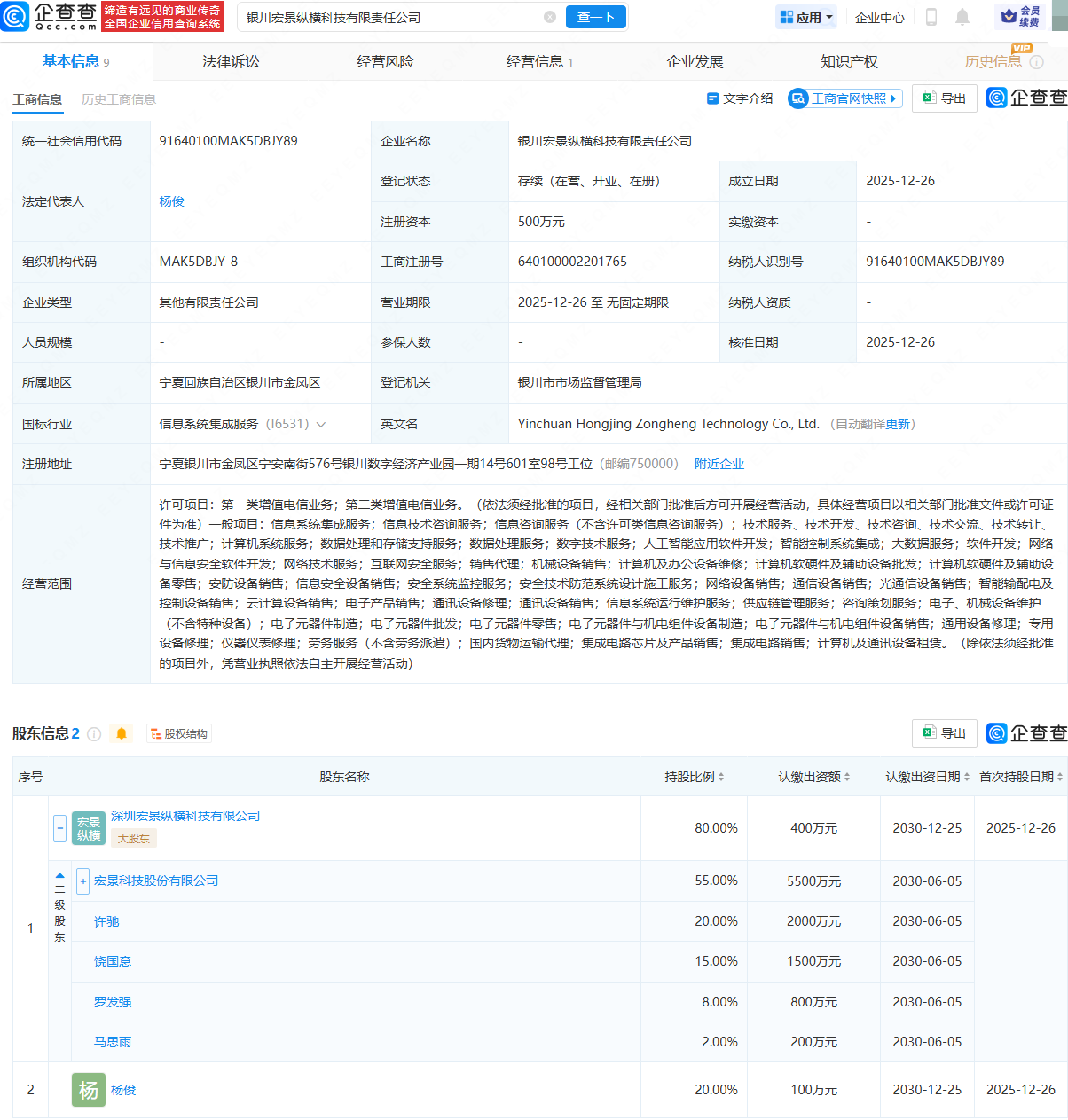Open legal representative 杨俊 profile link

click(x=170, y=201)
